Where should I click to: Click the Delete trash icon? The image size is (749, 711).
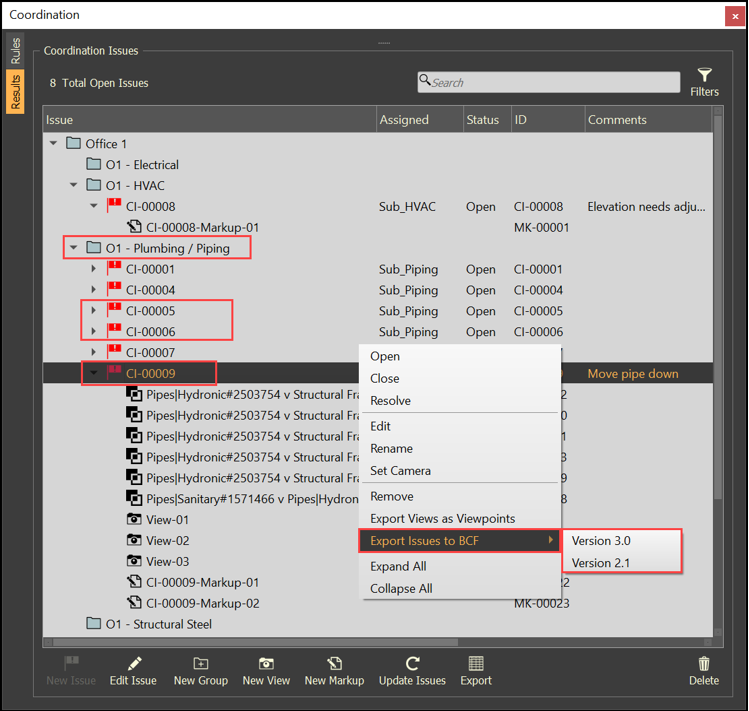tap(704, 671)
